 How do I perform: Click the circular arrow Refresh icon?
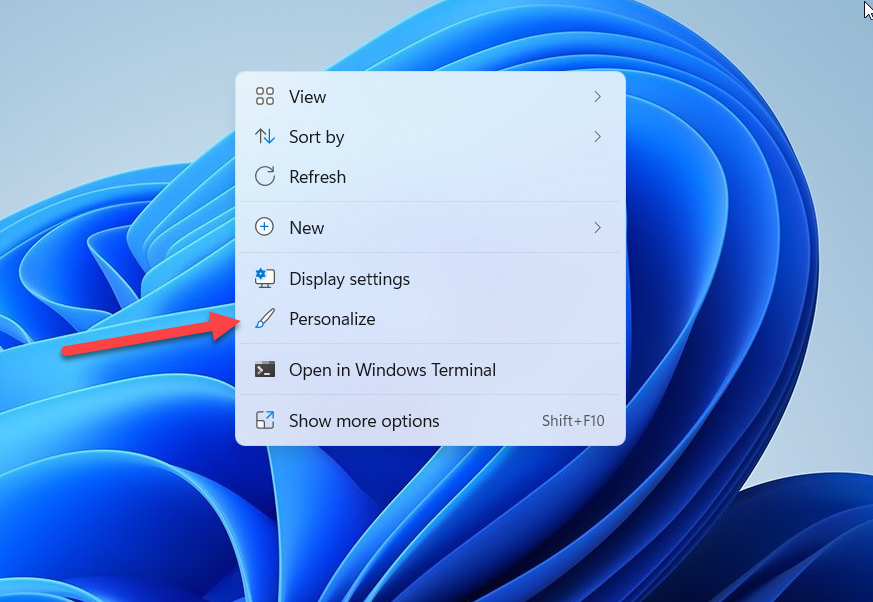[x=265, y=177]
